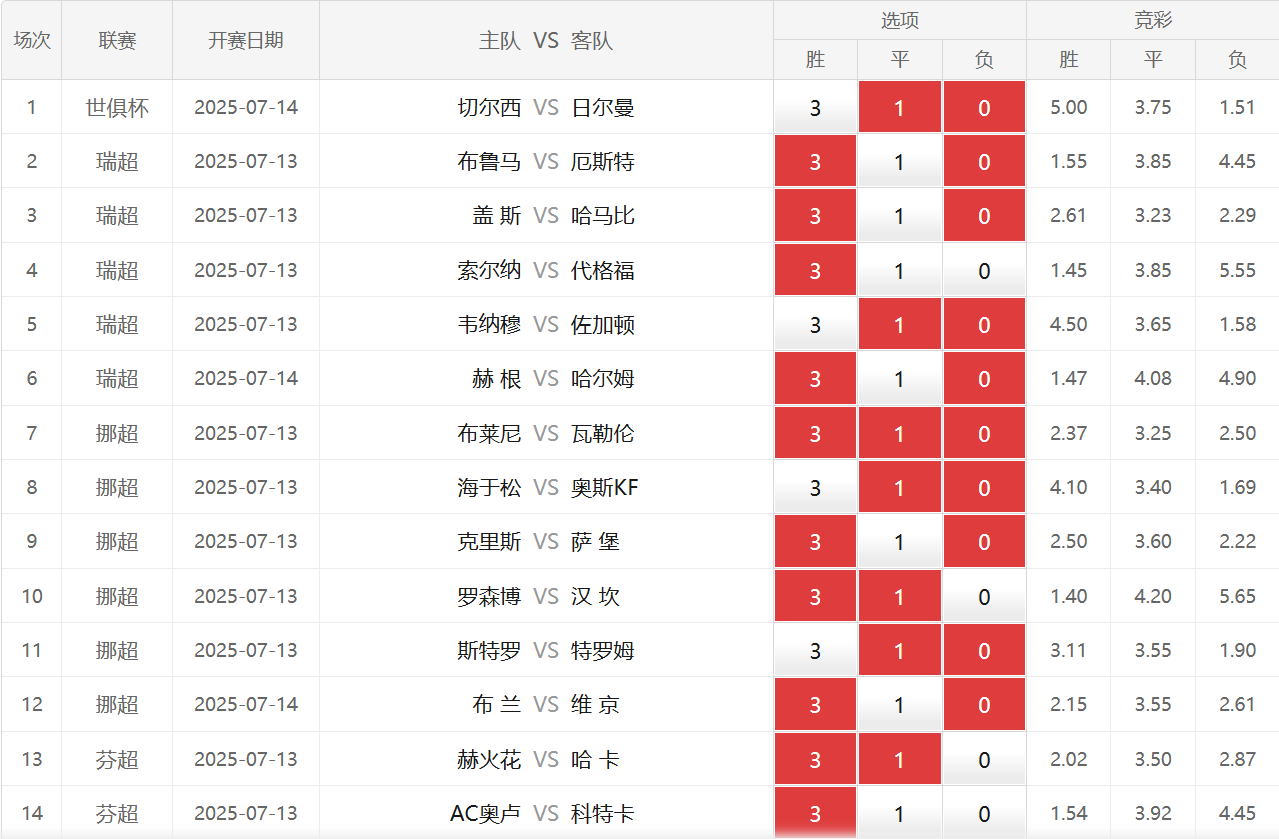Click the 4.90 lose odds for 赫根
The image size is (1279, 839).
coord(1237,378)
